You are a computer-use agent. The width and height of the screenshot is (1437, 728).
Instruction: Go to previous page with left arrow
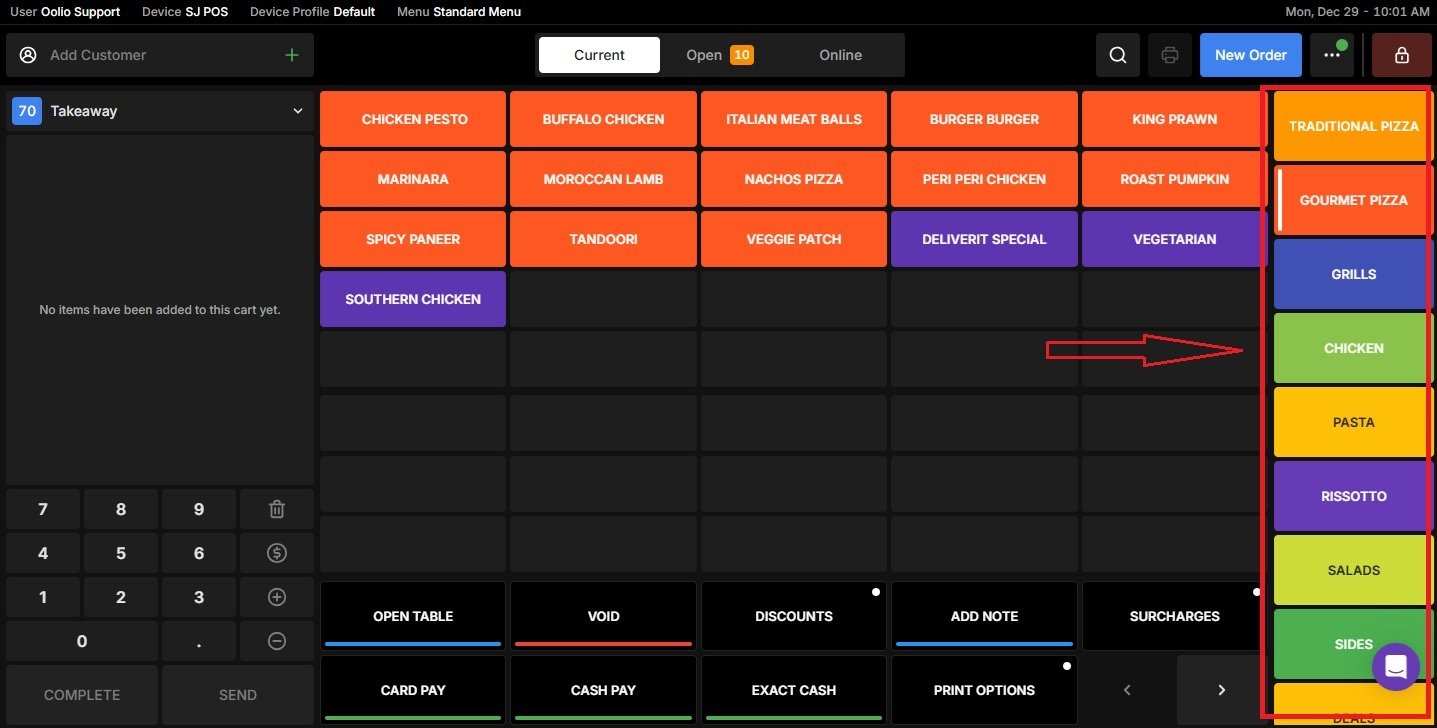point(1127,690)
